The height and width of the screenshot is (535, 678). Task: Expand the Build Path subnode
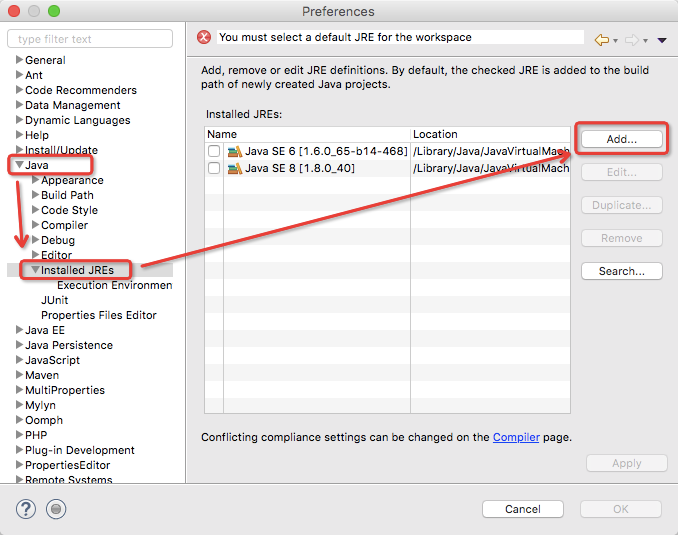click(x=35, y=195)
